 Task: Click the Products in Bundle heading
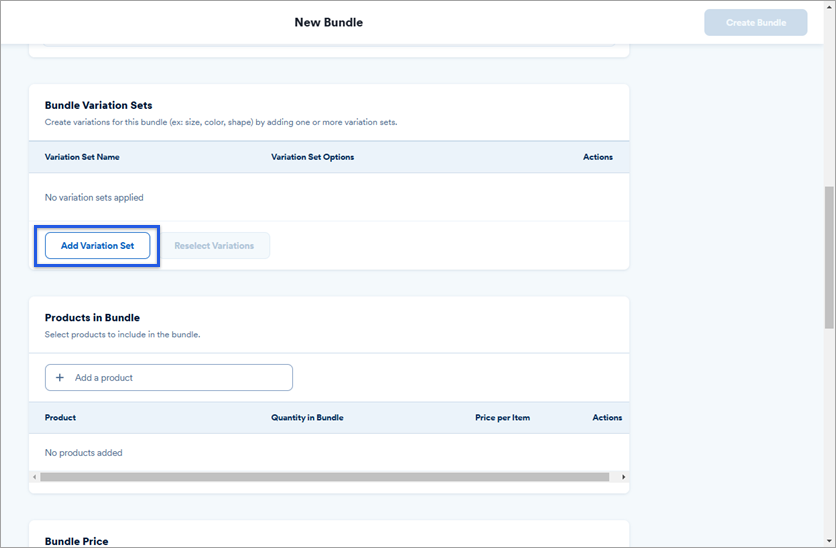pos(92,318)
